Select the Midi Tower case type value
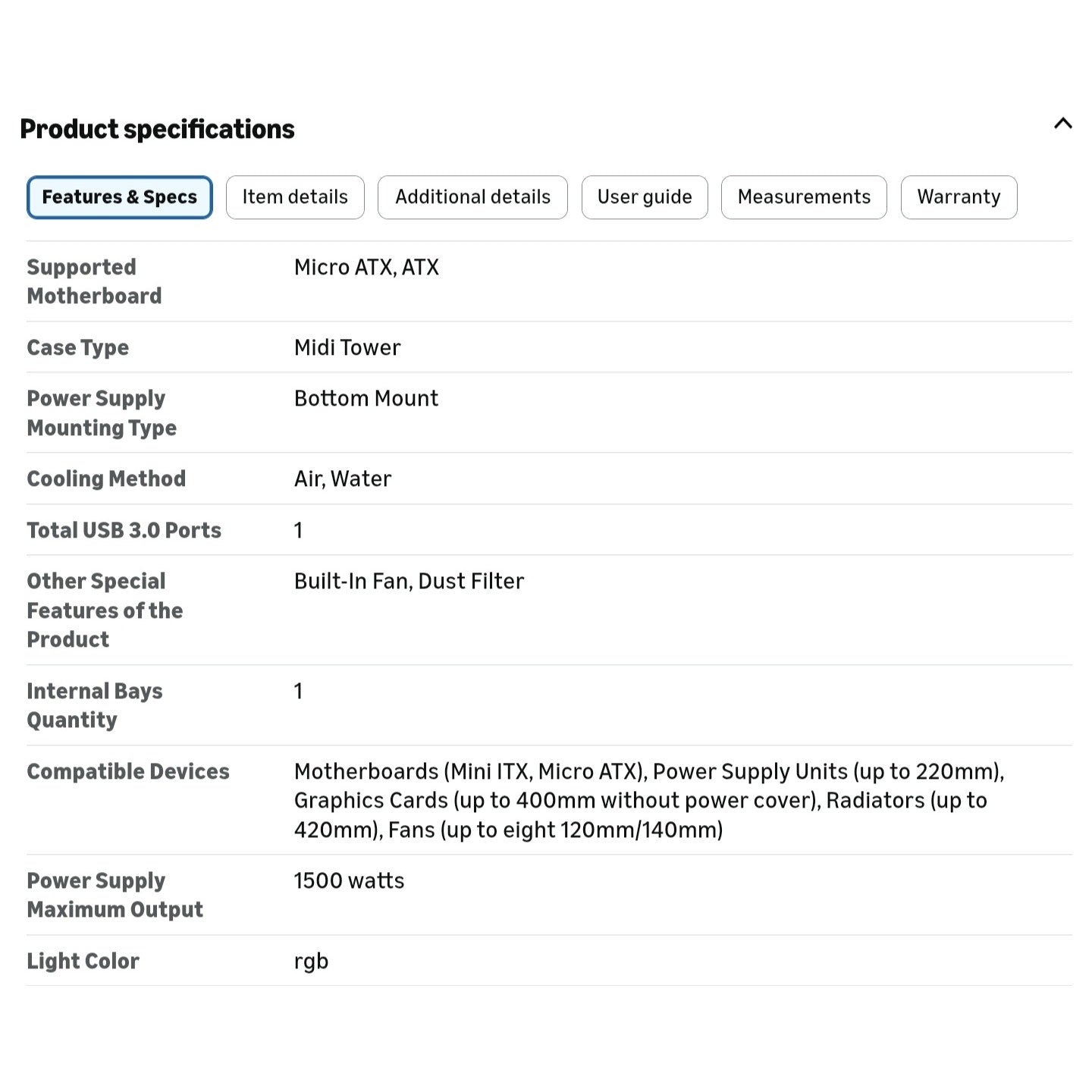This screenshot has width=1092, height=1092. click(347, 347)
